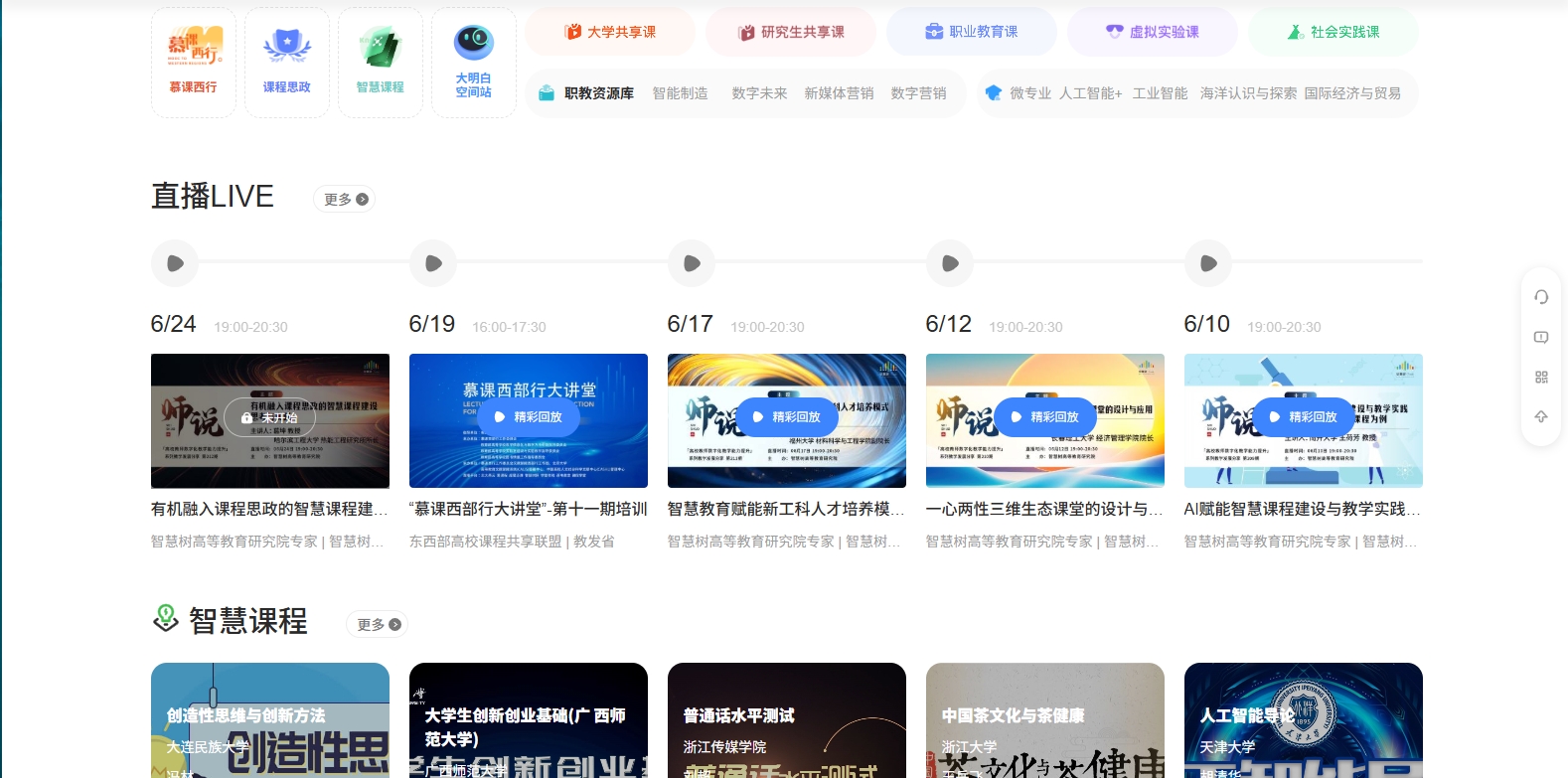Open 中国茶文化与茶健康 course card
This screenshot has width=1568, height=778.
1045,720
